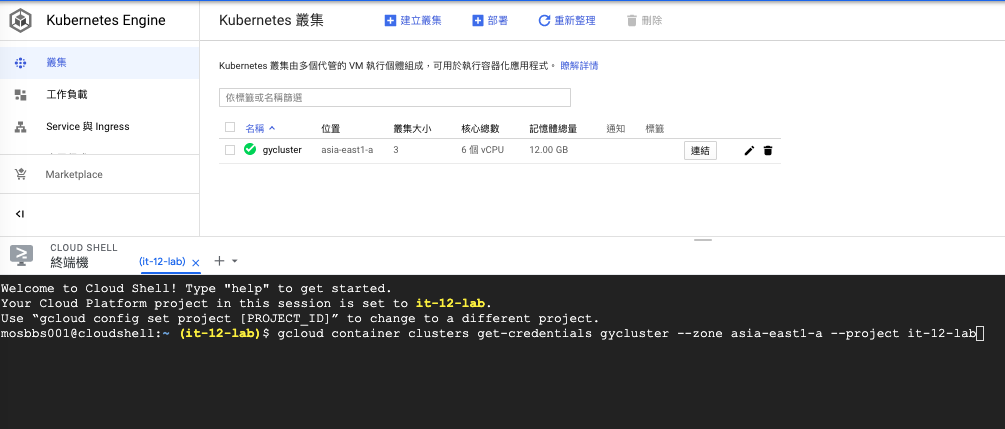Open the 叢集 clusters sidebar item

coord(99,63)
